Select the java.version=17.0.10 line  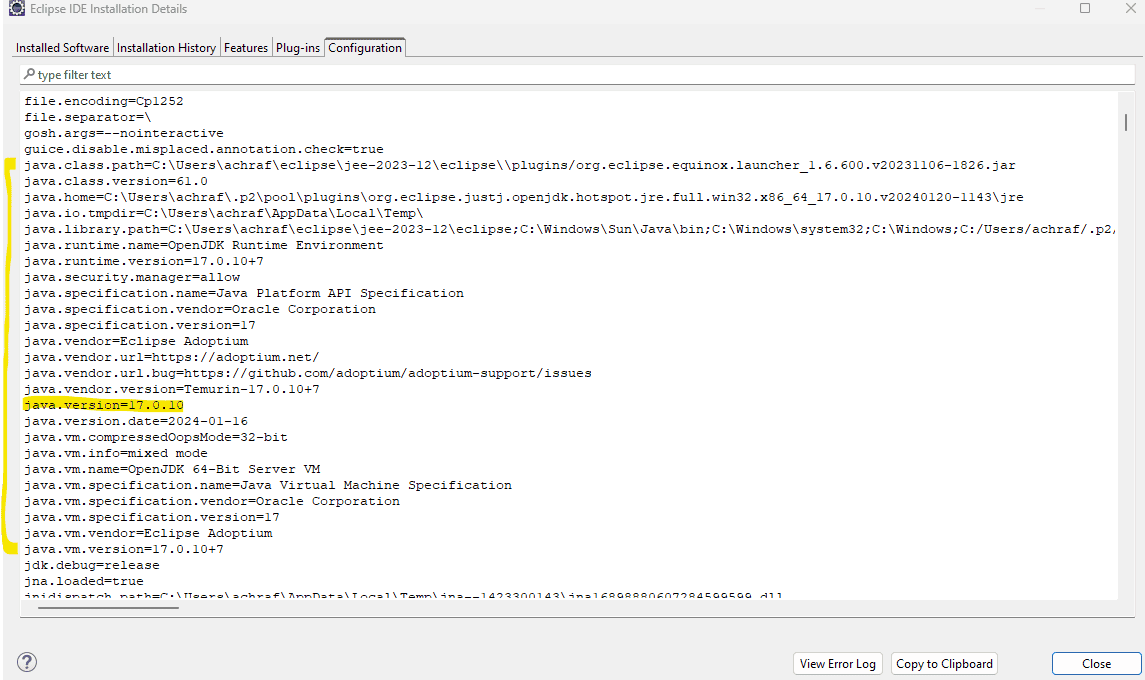(104, 405)
